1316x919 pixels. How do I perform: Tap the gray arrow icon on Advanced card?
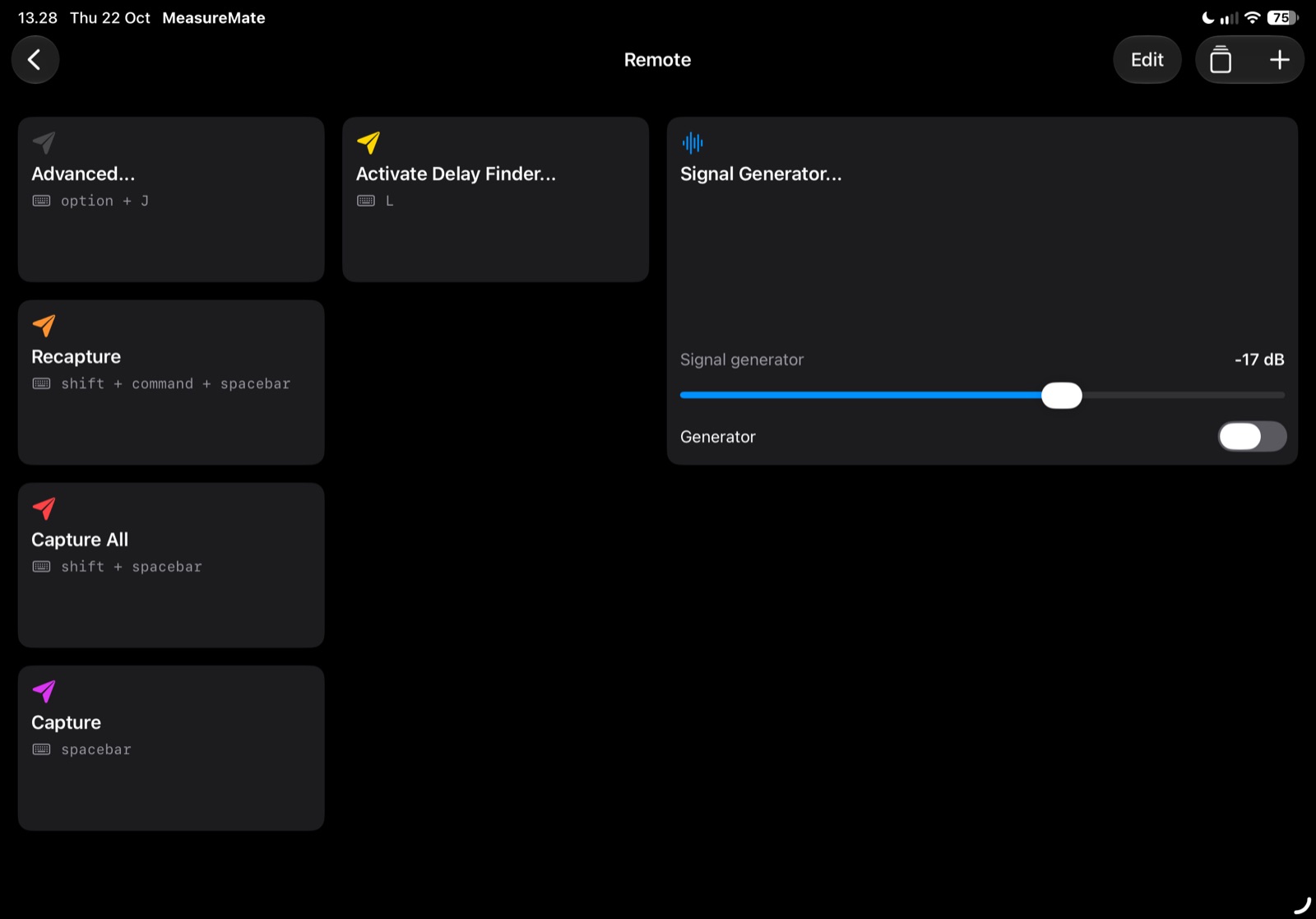(x=44, y=142)
